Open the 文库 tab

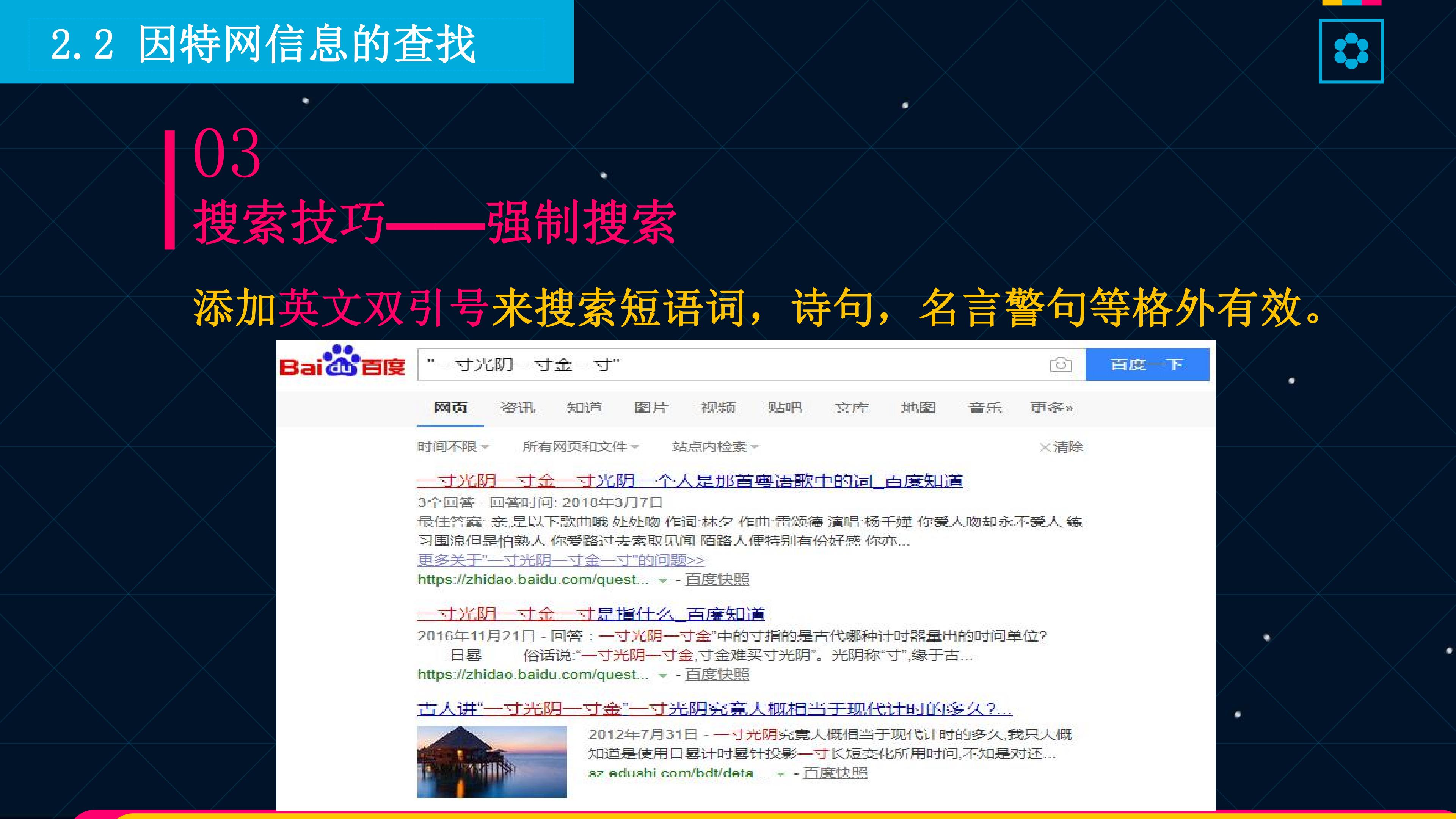tap(851, 408)
